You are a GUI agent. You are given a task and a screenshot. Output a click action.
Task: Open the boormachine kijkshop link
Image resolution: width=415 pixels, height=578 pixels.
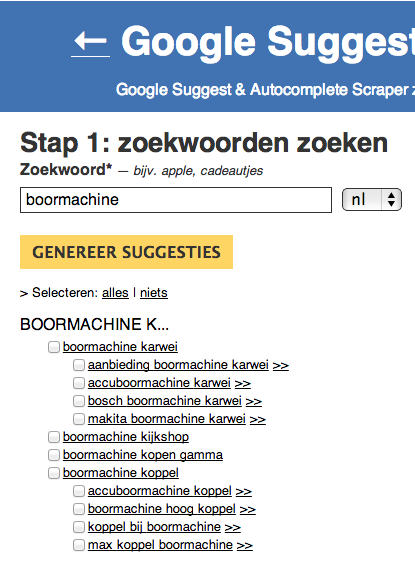[126, 437]
